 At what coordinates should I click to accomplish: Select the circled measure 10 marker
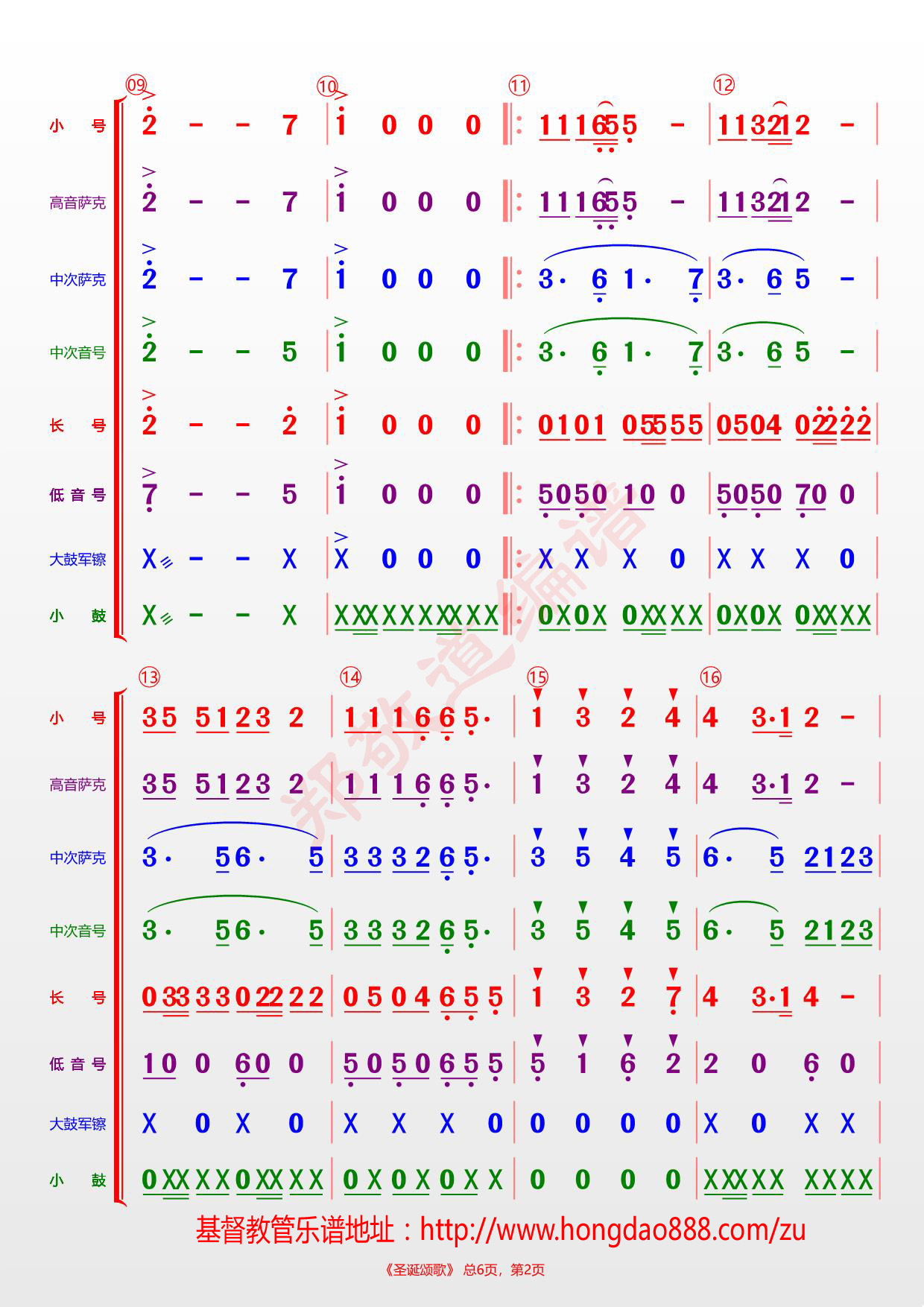click(x=327, y=86)
